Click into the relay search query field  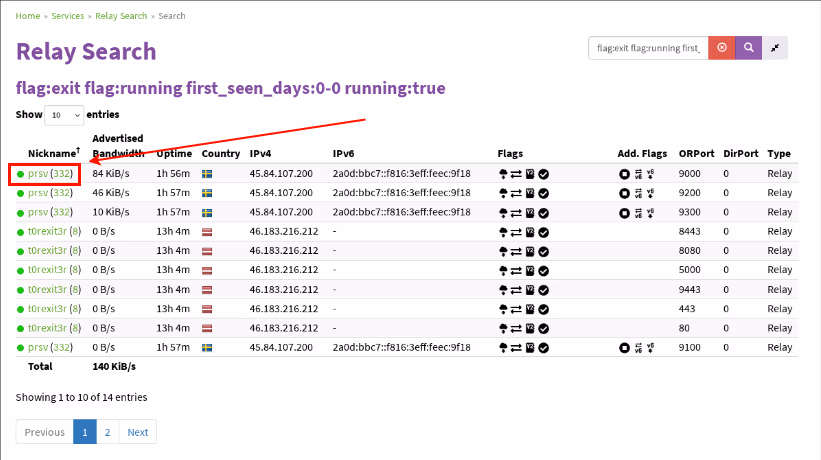point(648,48)
